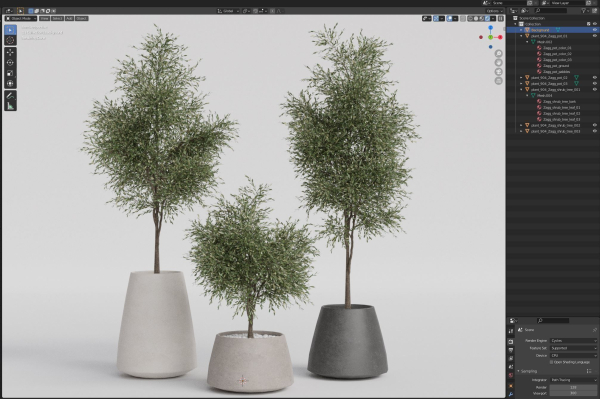
Task: Hide plant_904_Zagg_pot_02 in outliner
Action: pyautogui.click(x=595, y=78)
